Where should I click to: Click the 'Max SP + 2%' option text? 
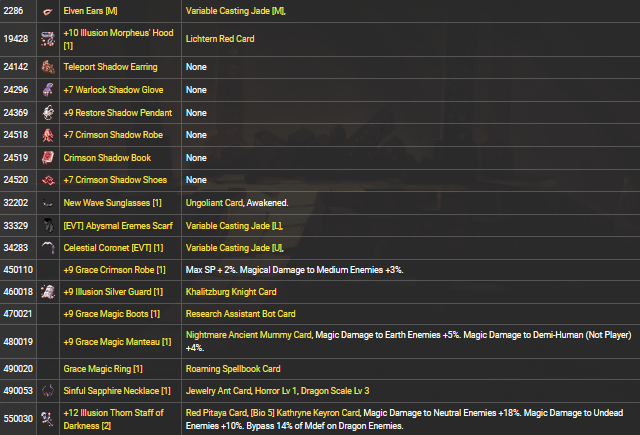point(211,270)
